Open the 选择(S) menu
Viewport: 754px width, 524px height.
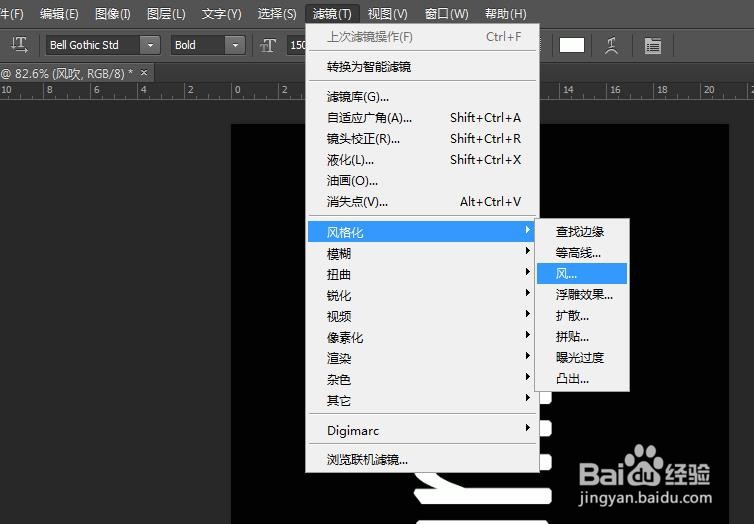pyautogui.click(x=276, y=13)
